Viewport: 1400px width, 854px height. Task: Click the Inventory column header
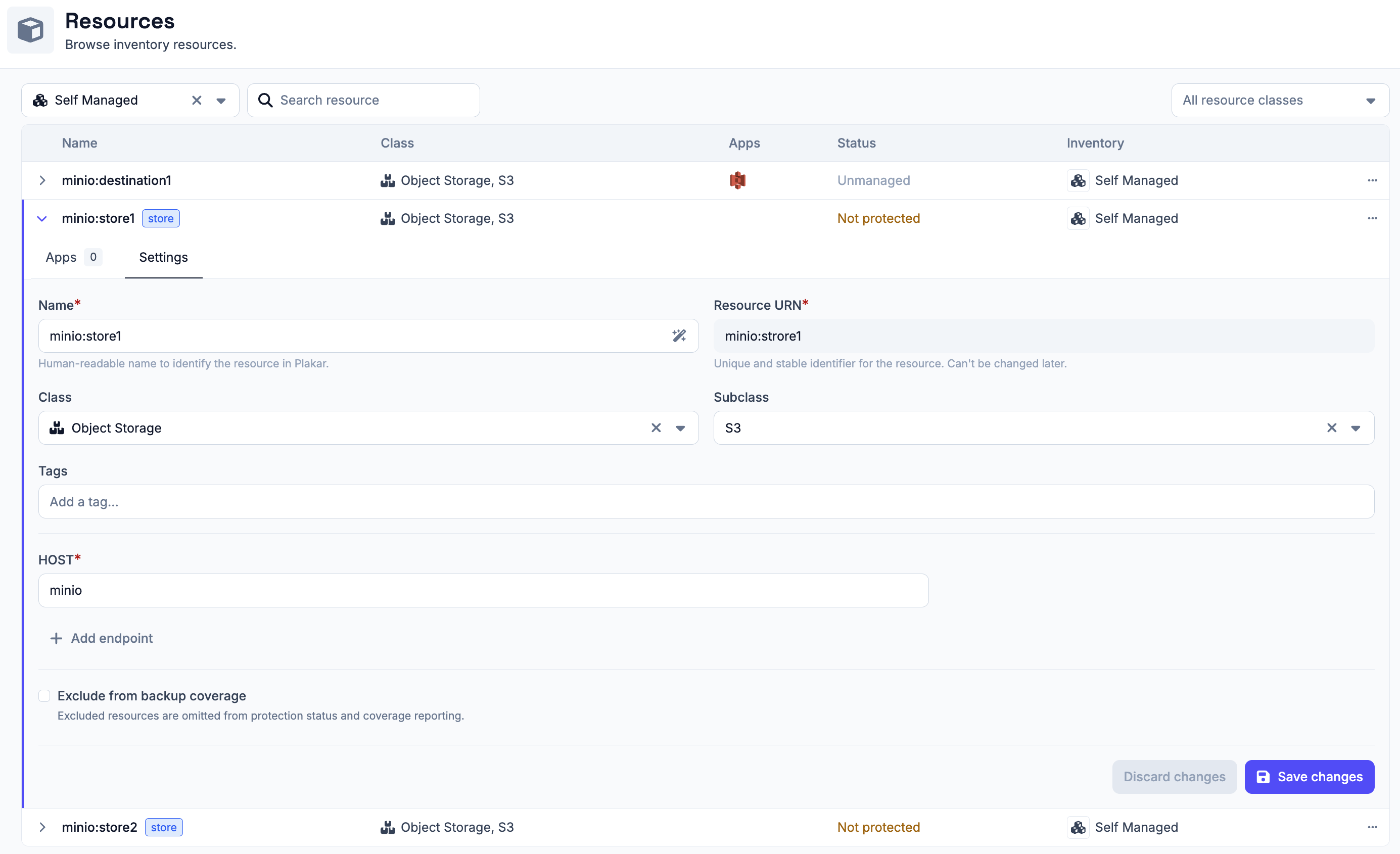1095,143
